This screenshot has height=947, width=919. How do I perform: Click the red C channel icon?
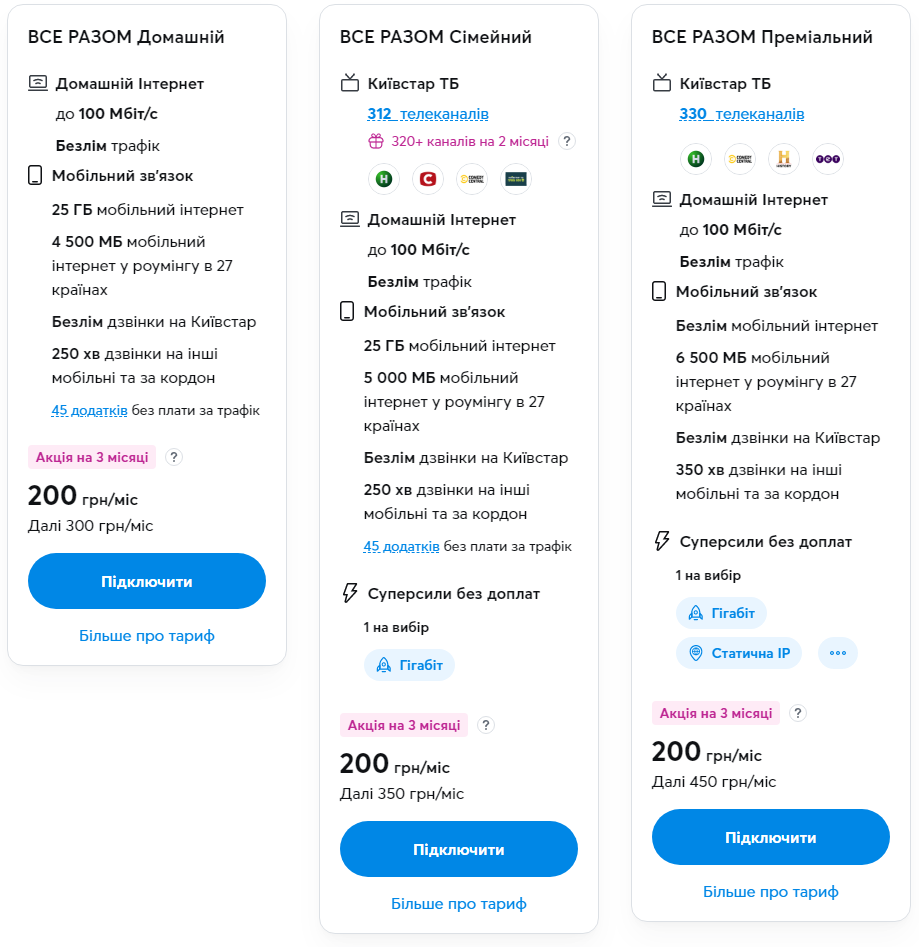[x=427, y=179]
